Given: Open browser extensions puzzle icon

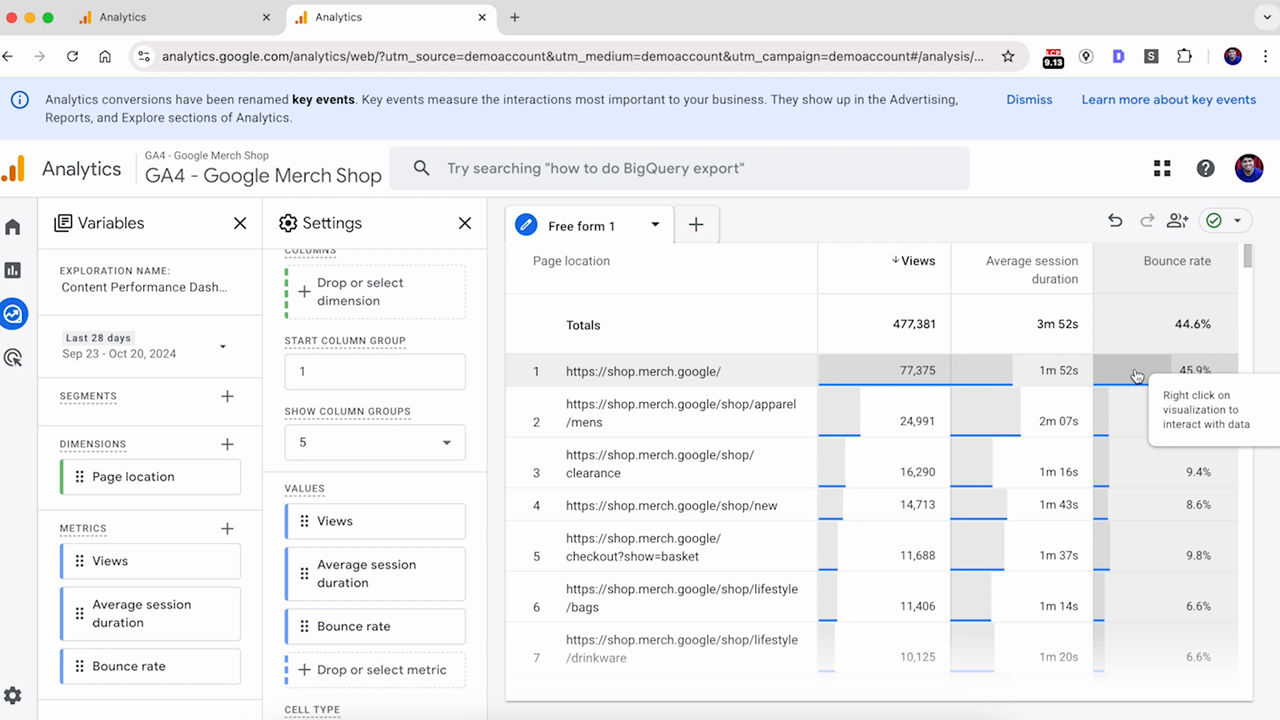Looking at the screenshot, I should click(x=1184, y=57).
